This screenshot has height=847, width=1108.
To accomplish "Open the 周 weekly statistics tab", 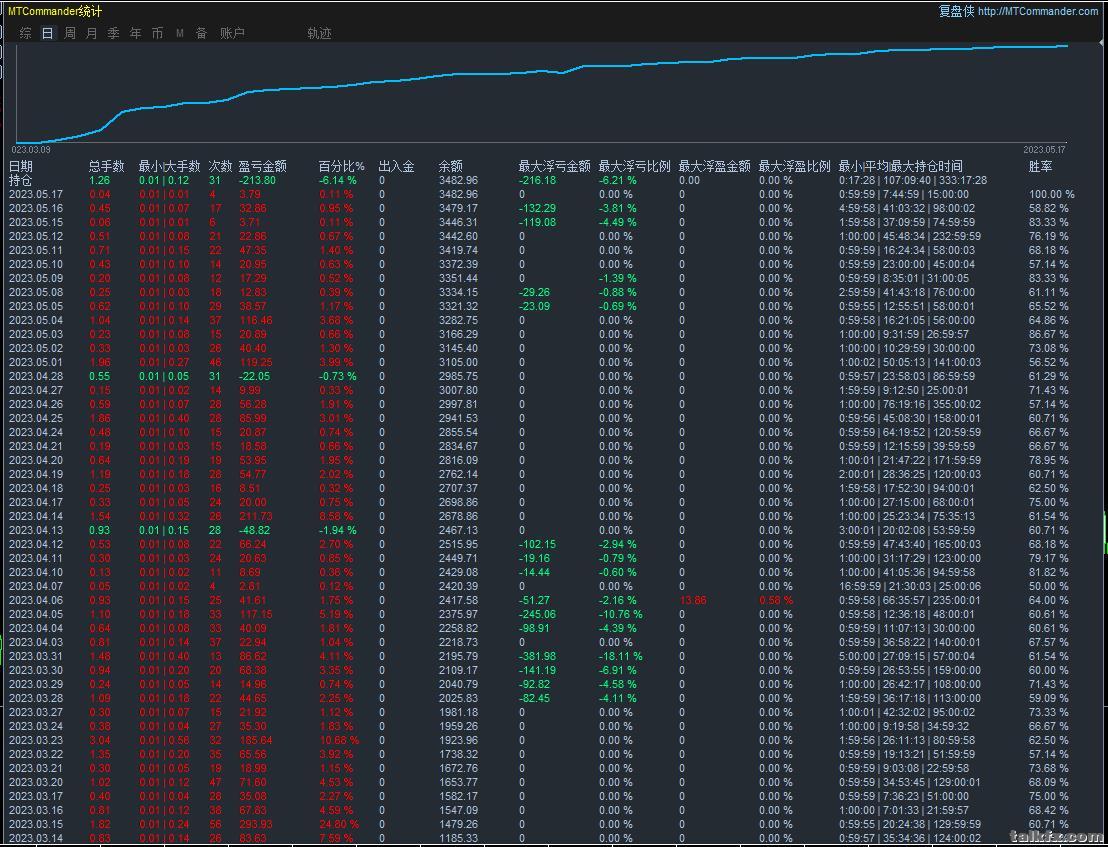I will pyautogui.click(x=69, y=33).
